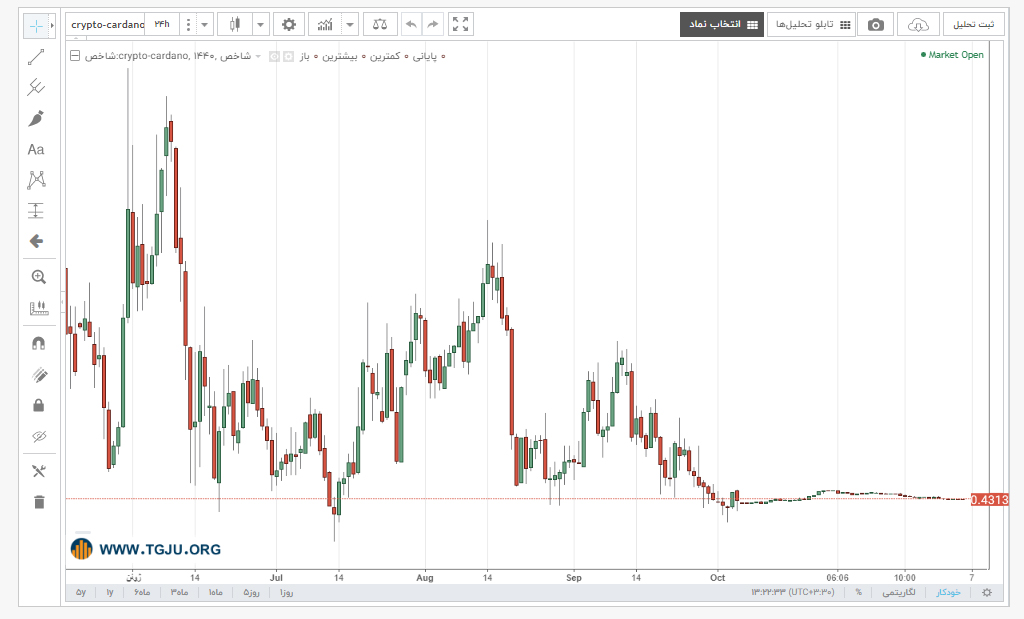Image resolution: width=1024 pixels, height=619 pixels.
Task: Open تابلو تحلیل‌ها button
Action: click(x=811, y=25)
